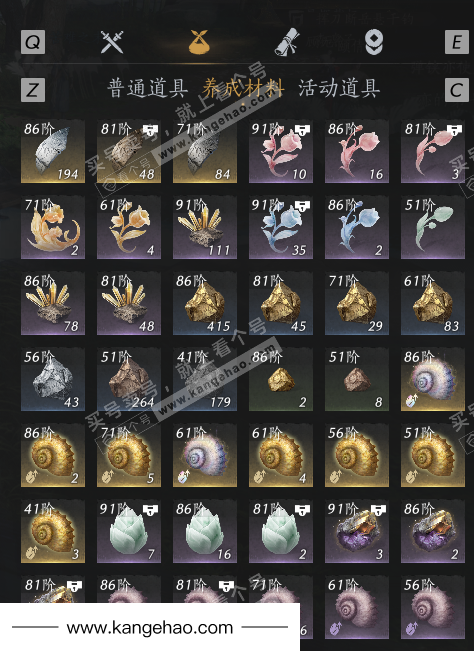This screenshot has height=651, width=474.
Task: Open the scroll documents category icon
Action: pyautogui.click(x=287, y=42)
